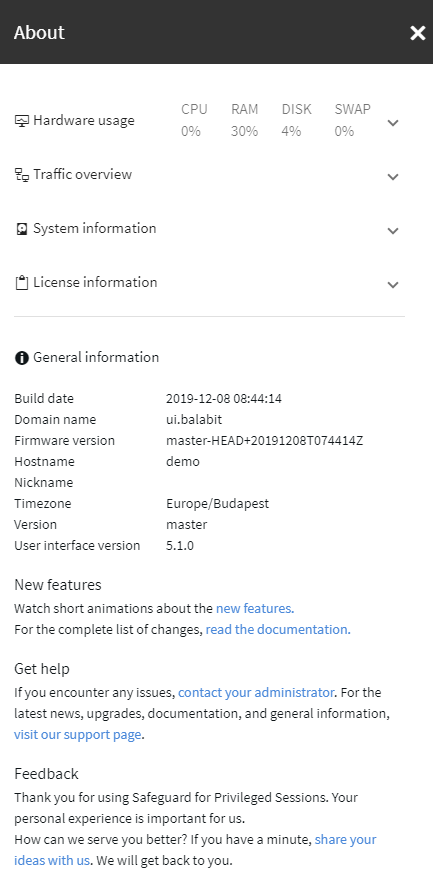Screen dimensions: 433x870
Task: Click the Hardware usage monitor icon
Action: point(22,121)
